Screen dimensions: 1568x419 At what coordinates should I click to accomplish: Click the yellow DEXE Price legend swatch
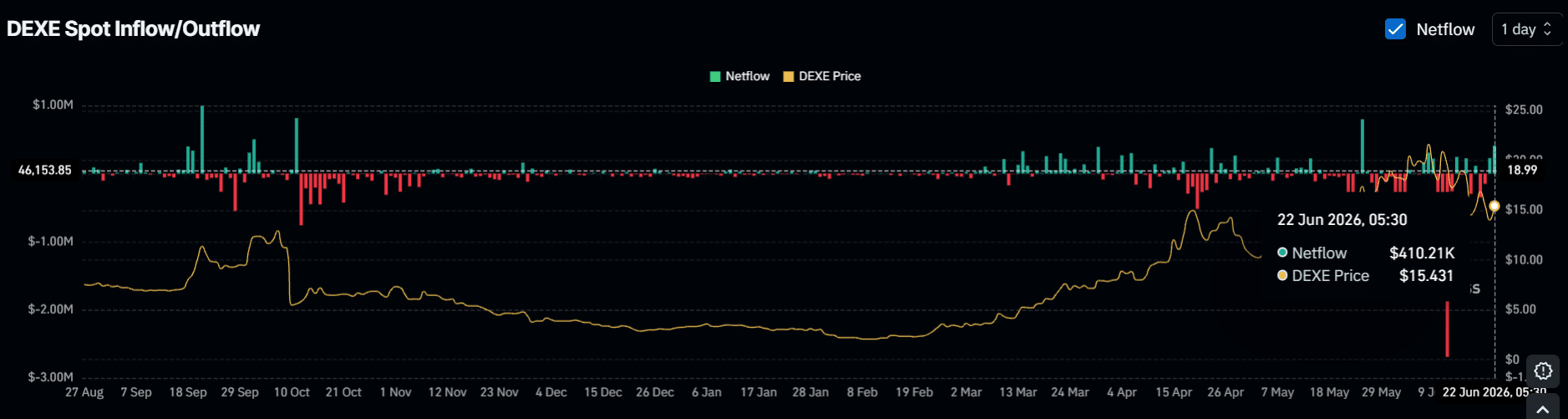point(789,76)
